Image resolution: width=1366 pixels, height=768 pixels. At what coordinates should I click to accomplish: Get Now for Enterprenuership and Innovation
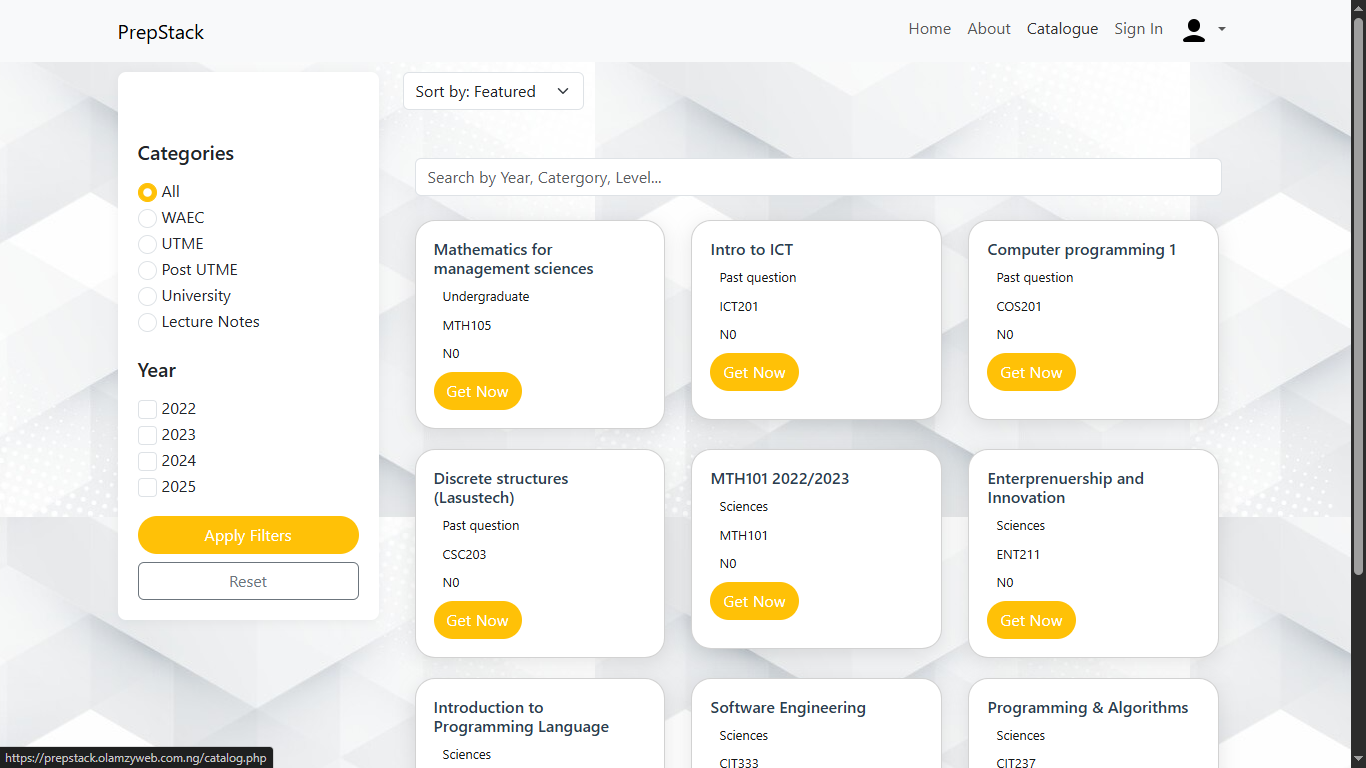[x=1031, y=620]
